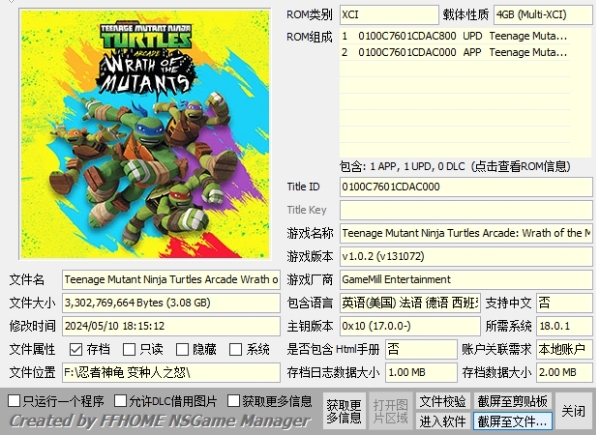Click the 获取更多信息 button
The width and height of the screenshot is (596, 436).
tap(344, 411)
